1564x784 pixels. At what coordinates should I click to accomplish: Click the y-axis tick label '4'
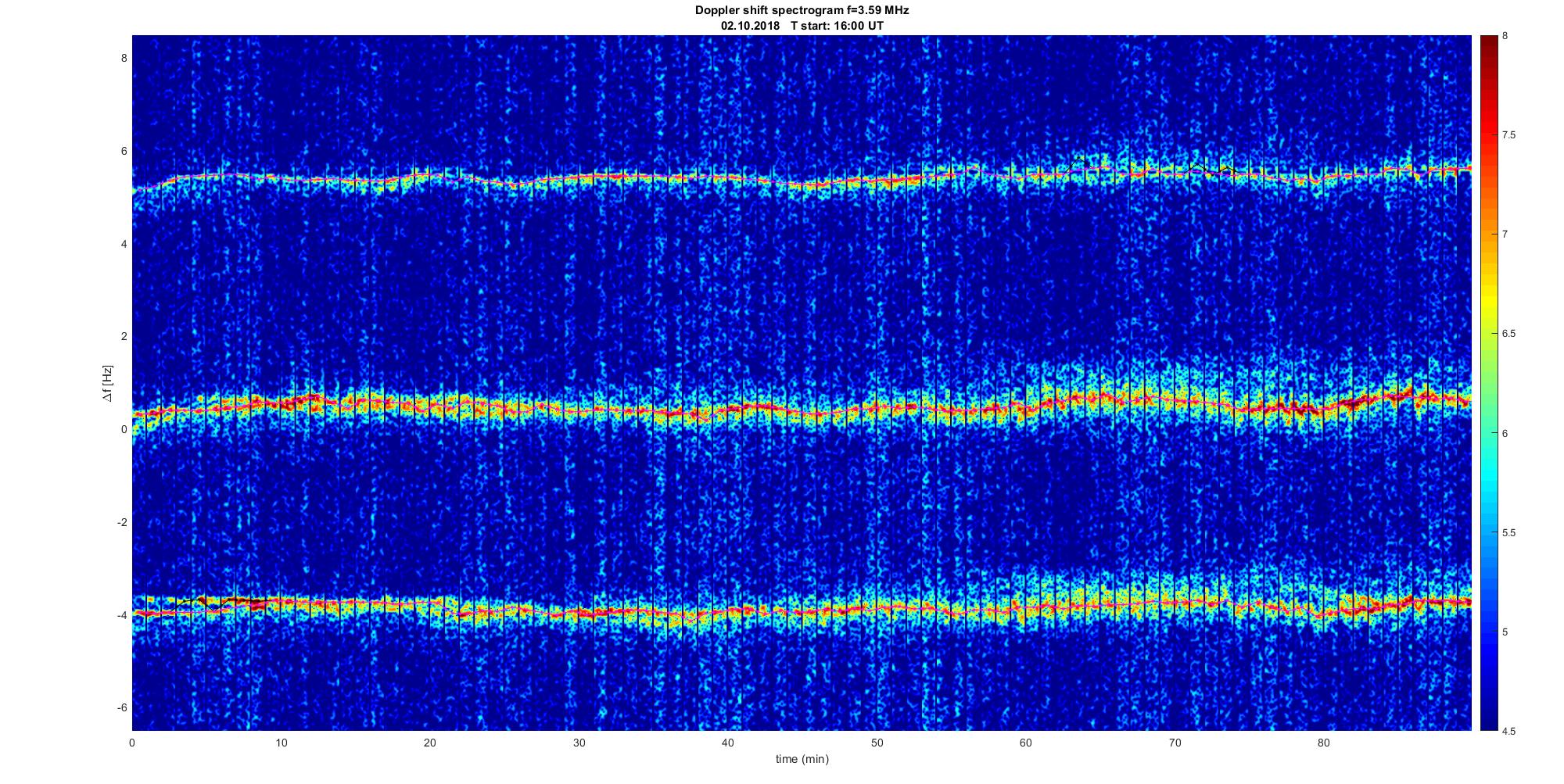coord(124,244)
